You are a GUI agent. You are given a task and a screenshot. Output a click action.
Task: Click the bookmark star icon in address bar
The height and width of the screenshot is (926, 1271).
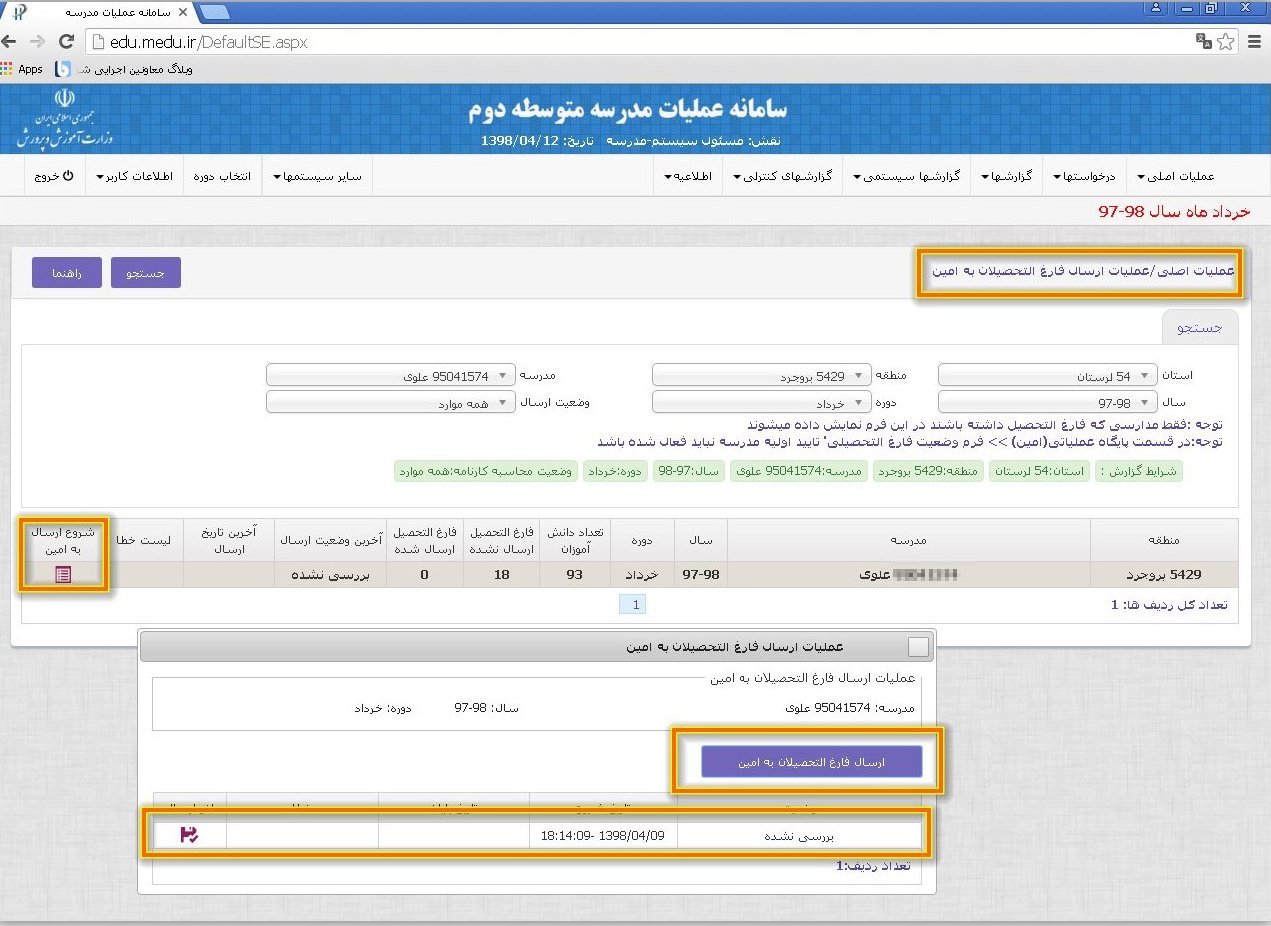pyautogui.click(x=1226, y=42)
